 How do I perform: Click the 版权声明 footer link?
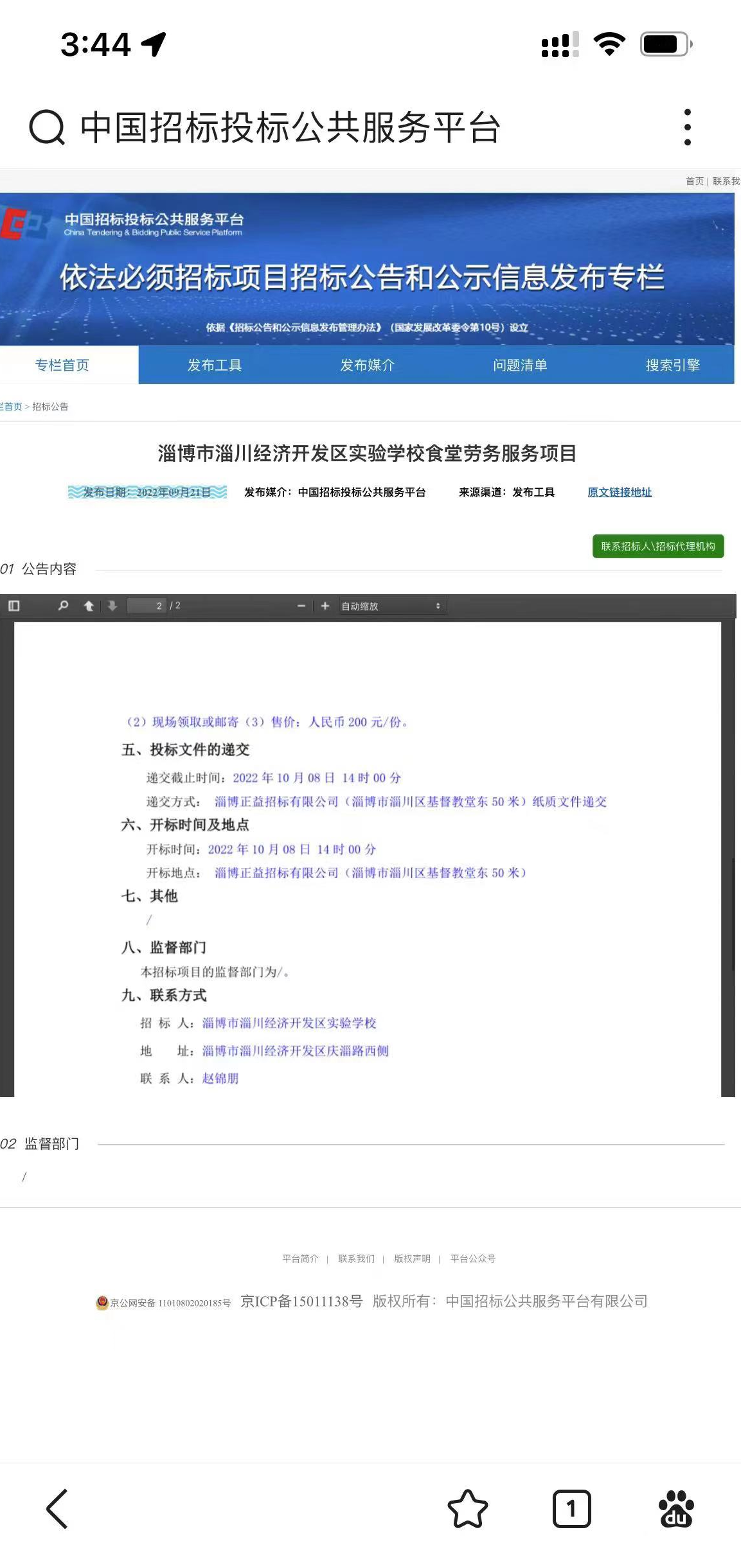pyautogui.click(x=412, y=1258)
